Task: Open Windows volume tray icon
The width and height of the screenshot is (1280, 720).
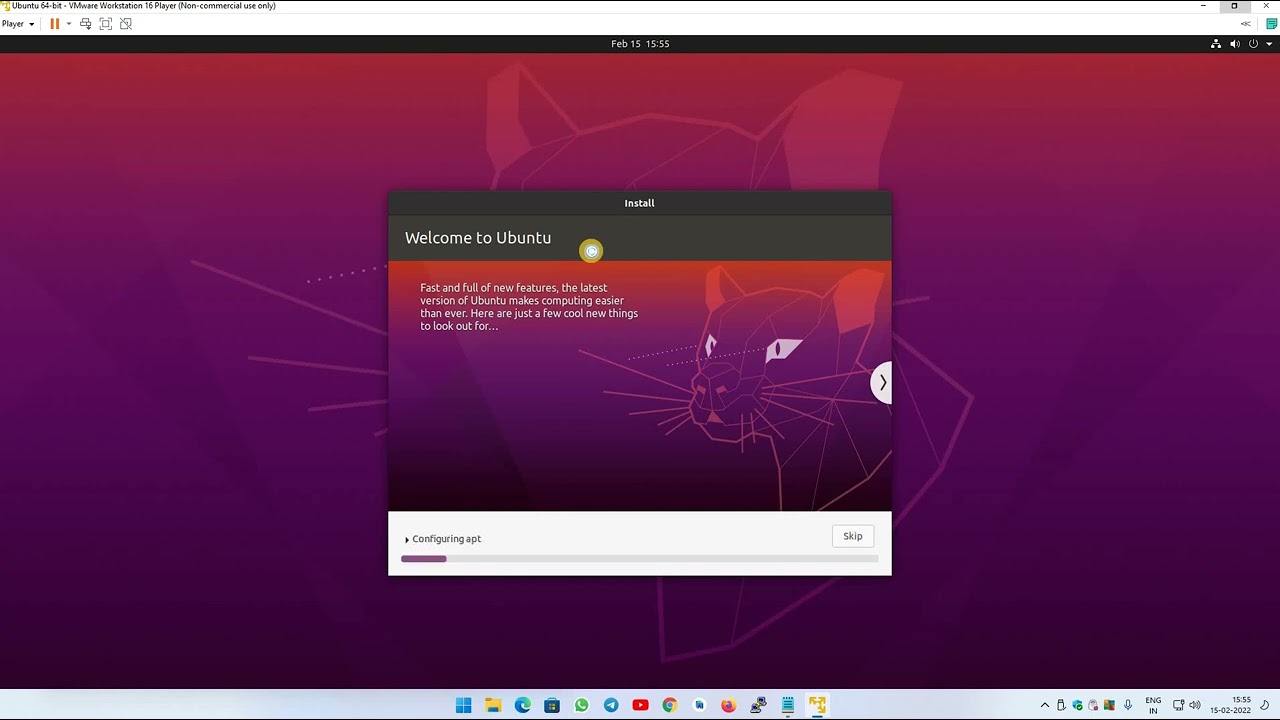Action: 1195,705
